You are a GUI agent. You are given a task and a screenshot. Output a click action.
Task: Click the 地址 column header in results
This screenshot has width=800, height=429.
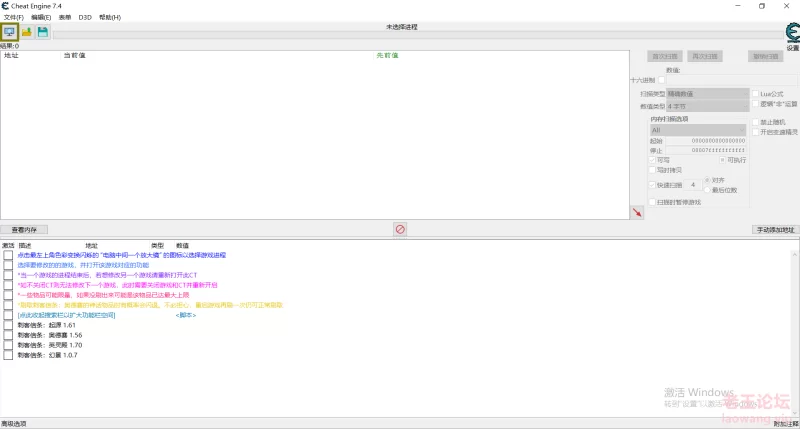(11, 55)
